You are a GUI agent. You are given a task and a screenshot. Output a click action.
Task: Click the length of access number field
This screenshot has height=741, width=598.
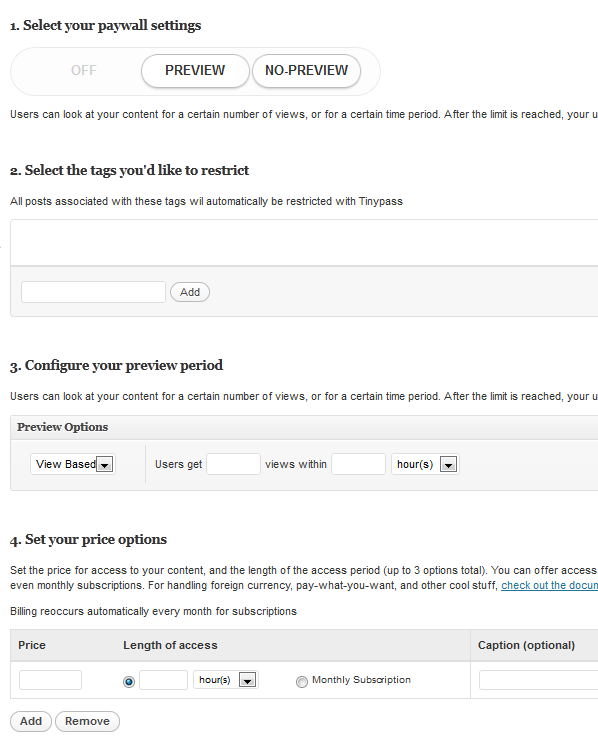pos(164,680)
